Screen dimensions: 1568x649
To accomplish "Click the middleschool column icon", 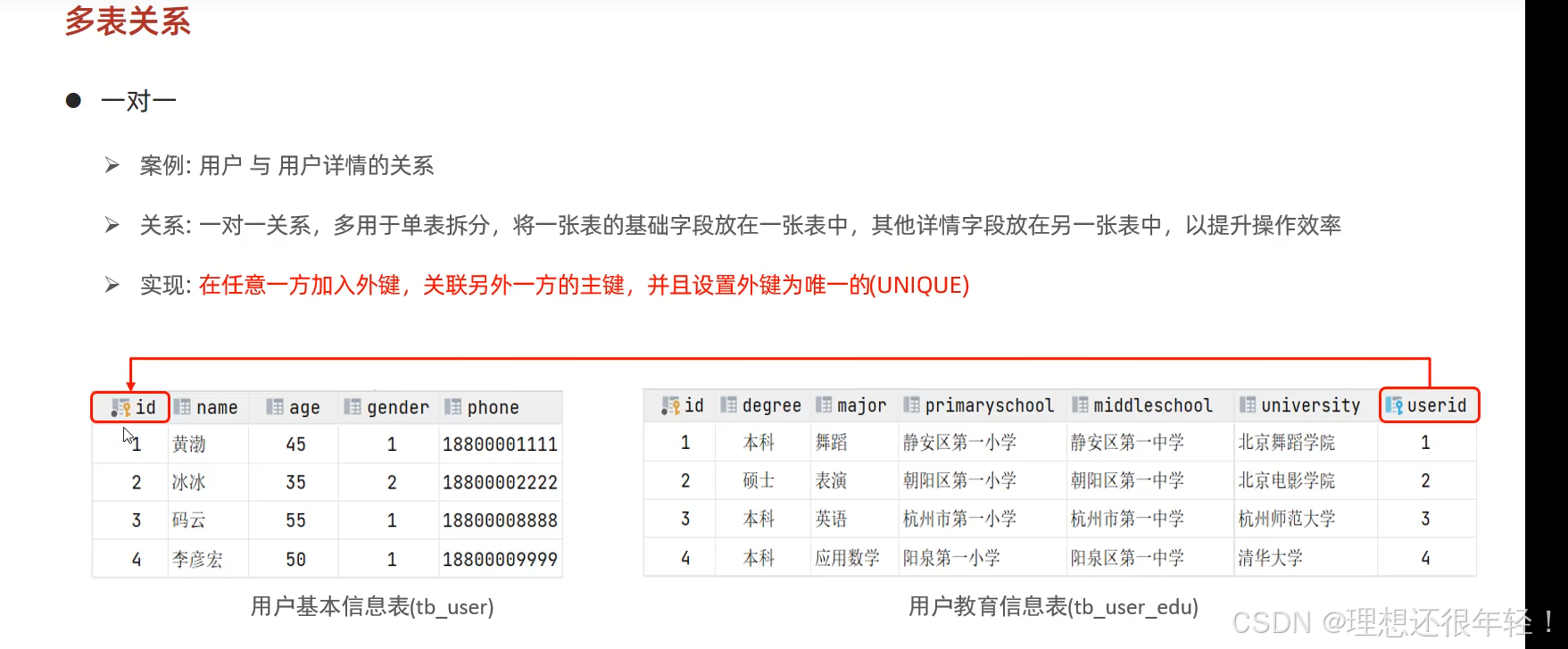I will (x=1080, y=405).
